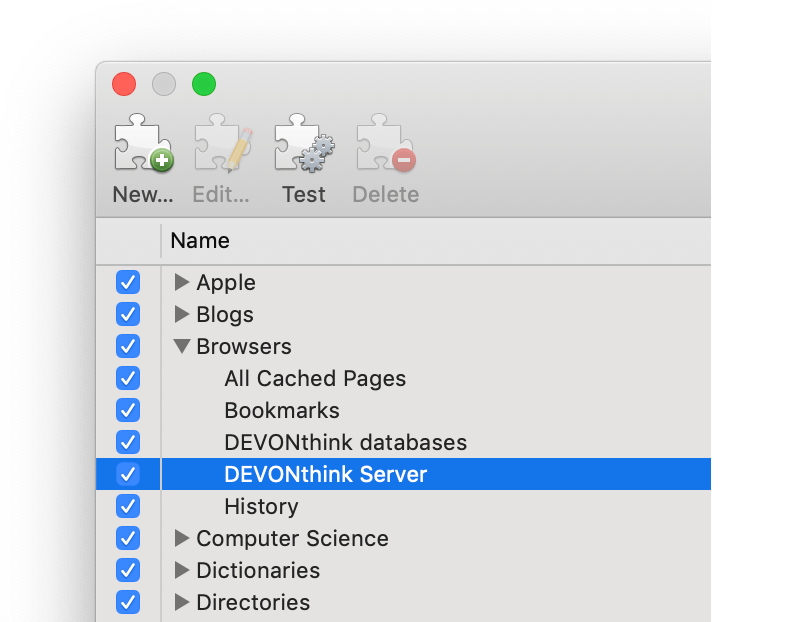Select "All Cached Pages" plugin

click(315, 379)
